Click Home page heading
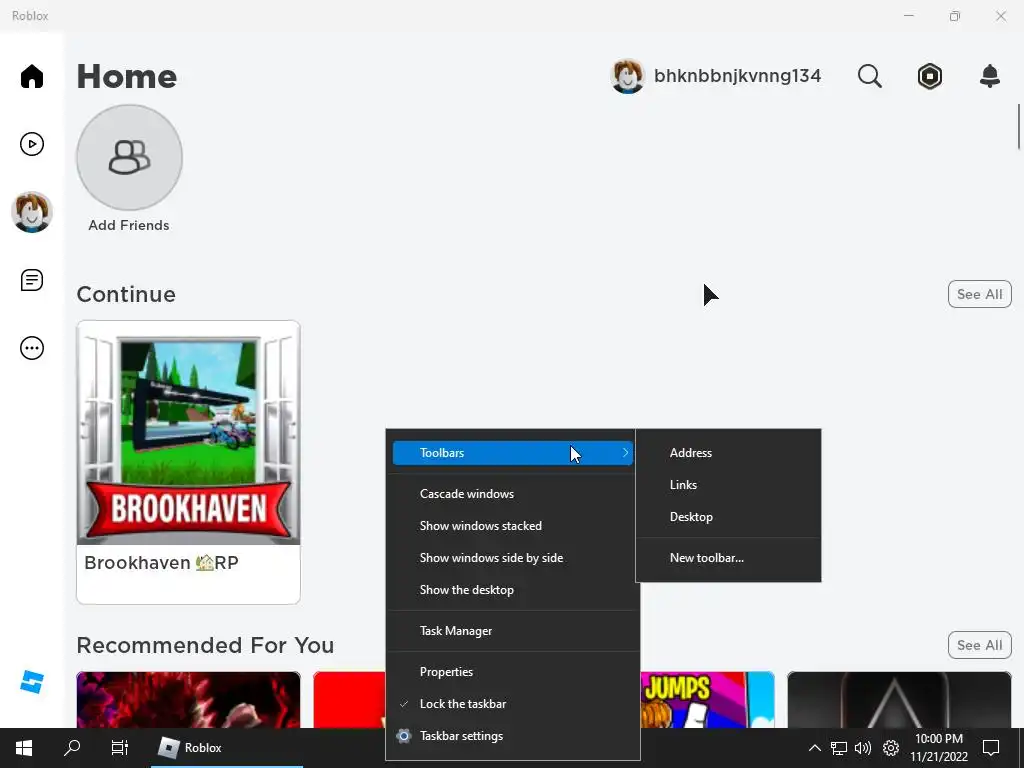The width and height of the screenshot is (1024, 768). point(127,76)
